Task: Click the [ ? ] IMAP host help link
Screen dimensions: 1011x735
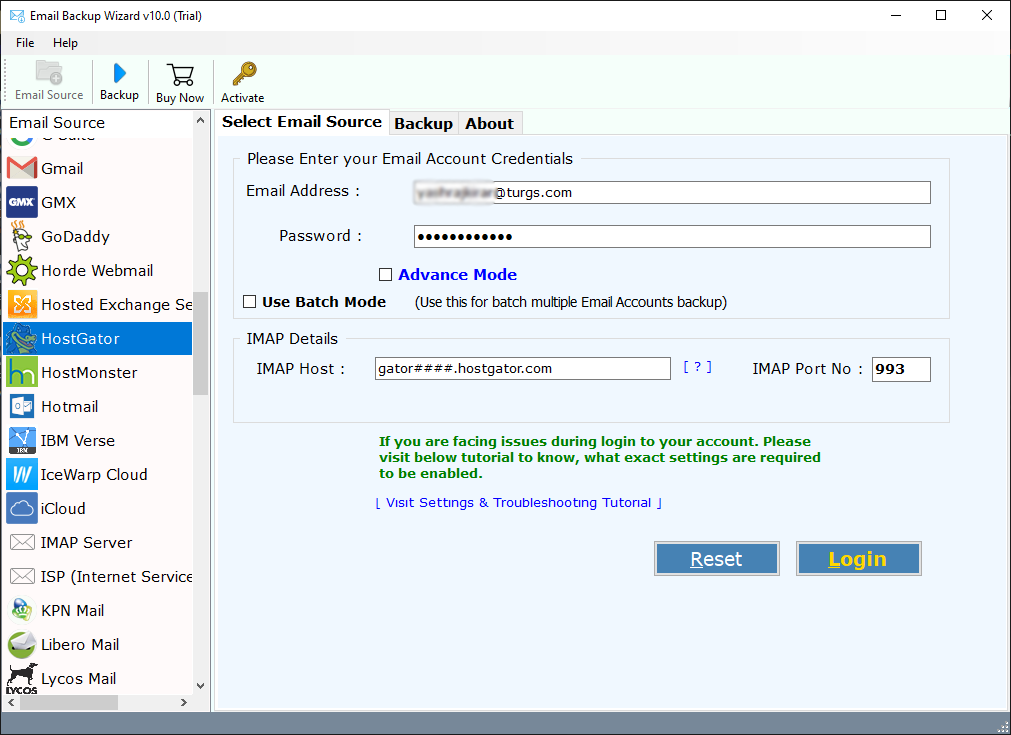Action: (x=698, y=368)
